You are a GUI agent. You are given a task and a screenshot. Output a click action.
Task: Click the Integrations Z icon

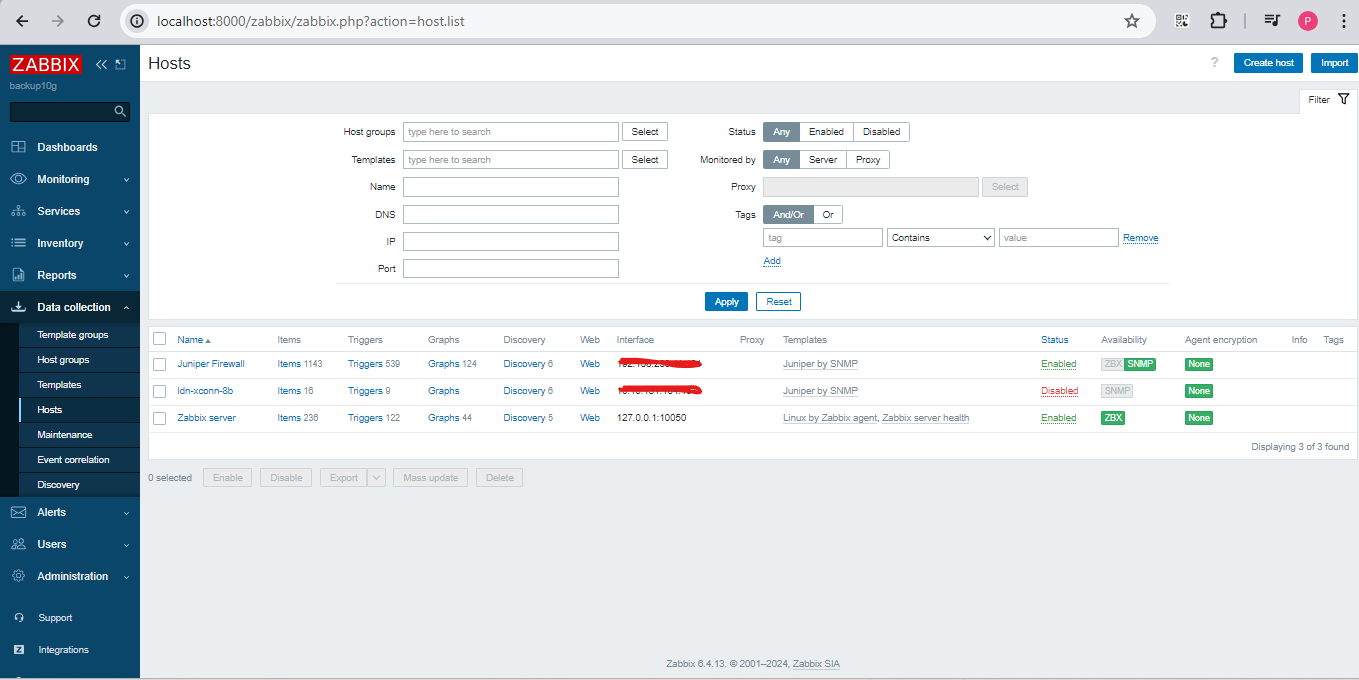[19, 650]
